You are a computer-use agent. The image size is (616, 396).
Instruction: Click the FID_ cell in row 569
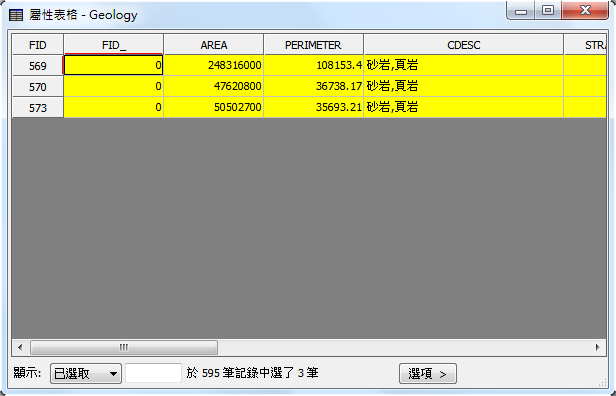[x=114, y=65]
